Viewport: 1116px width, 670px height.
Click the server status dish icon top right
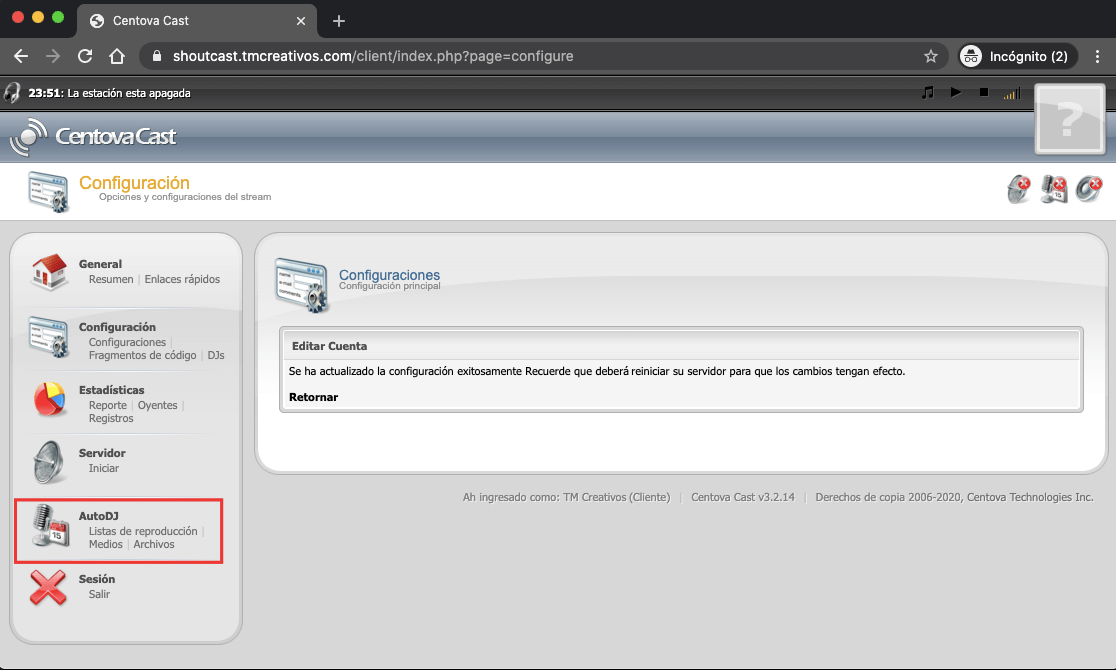point(1019,189)
